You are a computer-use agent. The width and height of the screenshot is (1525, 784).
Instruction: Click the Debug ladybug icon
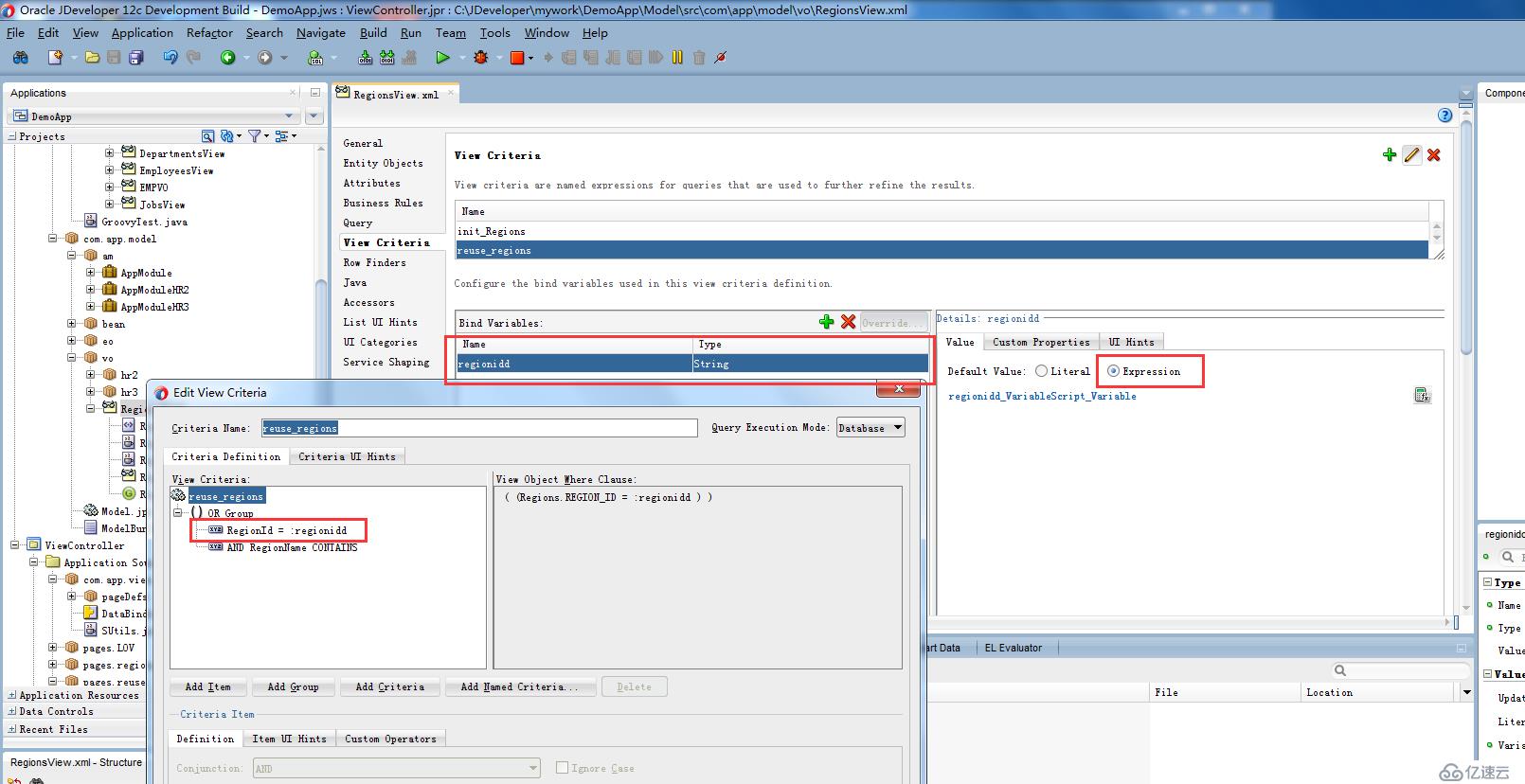(481, 58)
